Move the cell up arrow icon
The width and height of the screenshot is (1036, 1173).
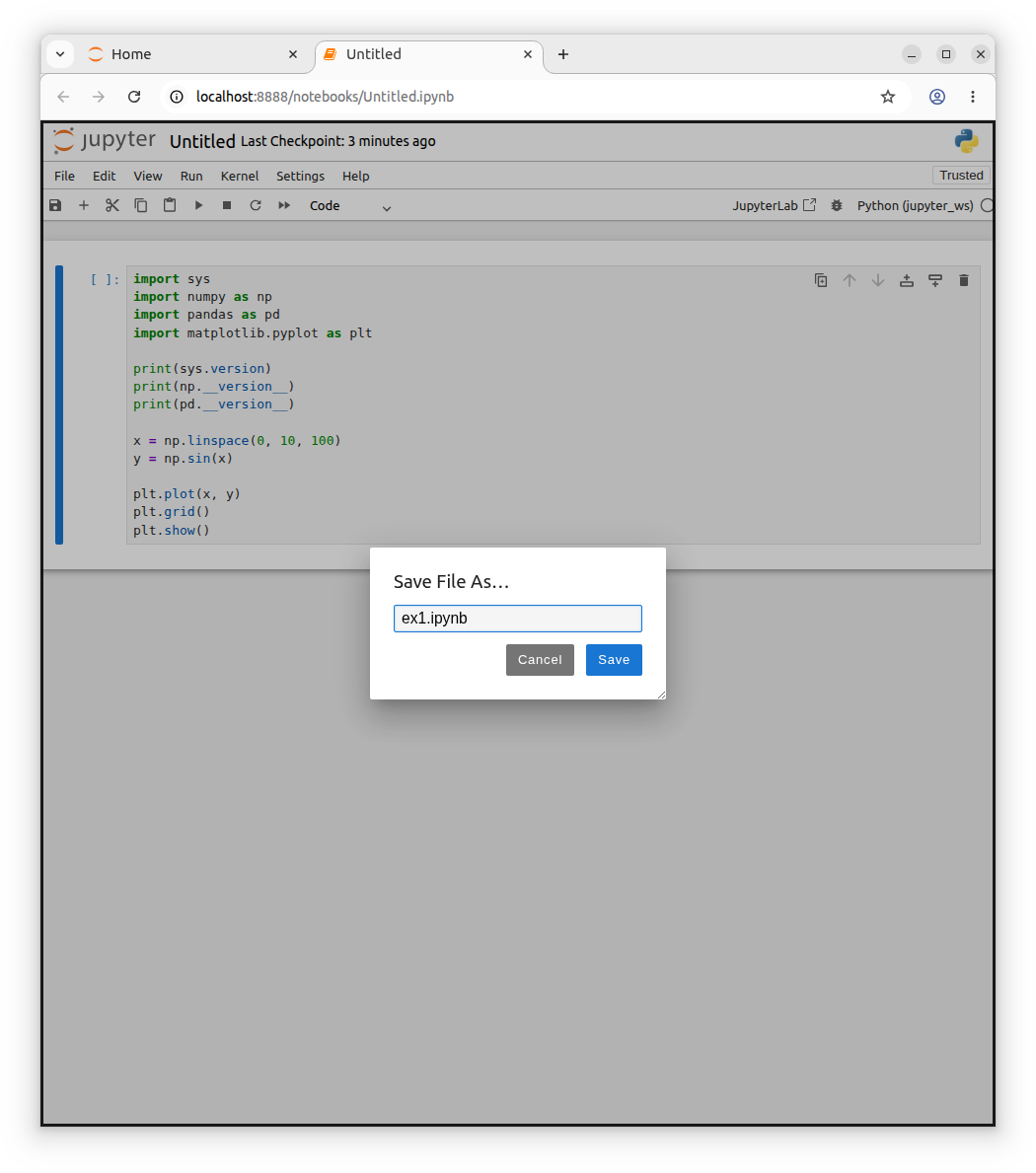point(849,280)
